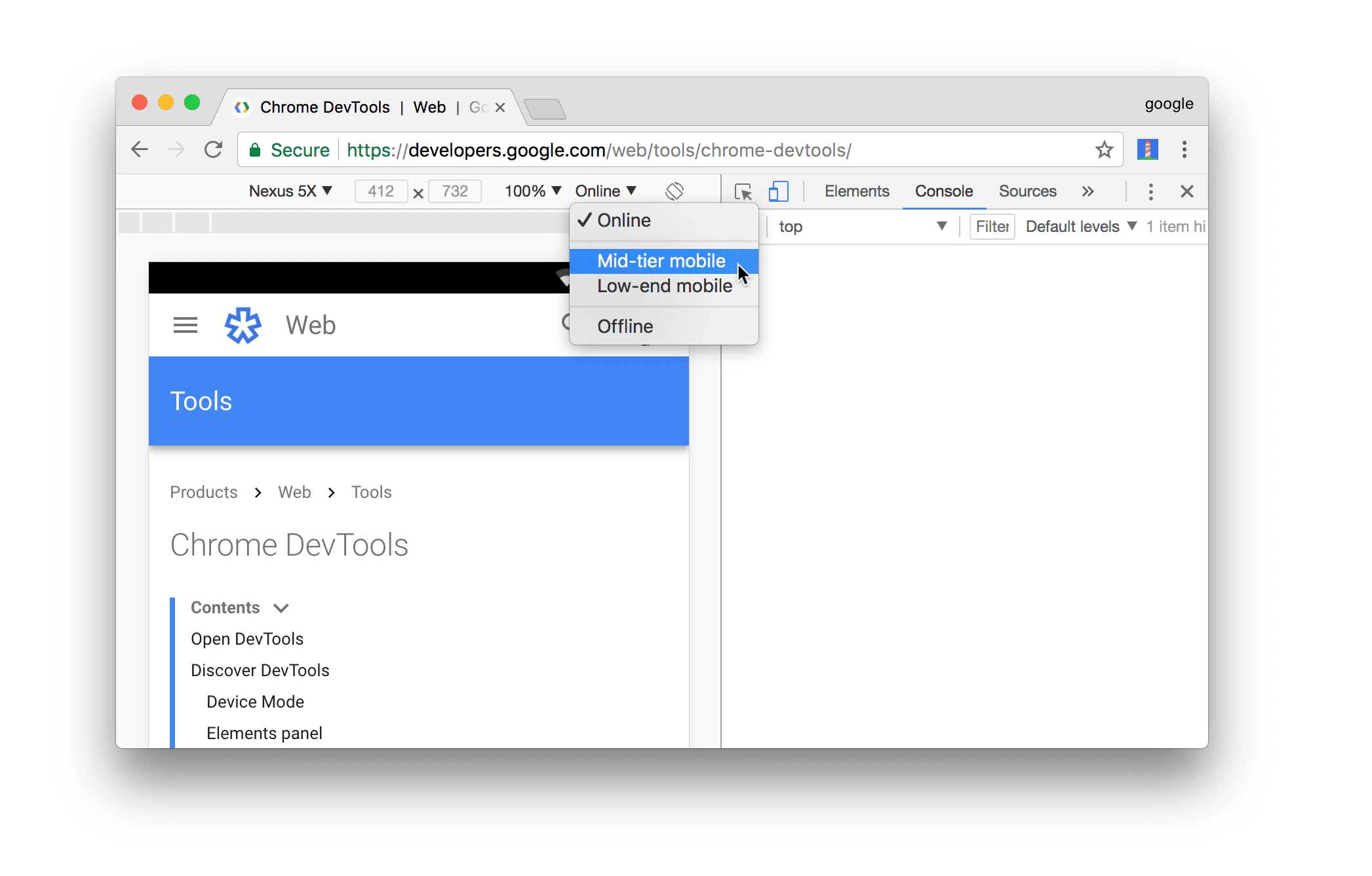Click the bookmark star icon in address bar
The image size is (1372, 876).
click(1102, 150)
